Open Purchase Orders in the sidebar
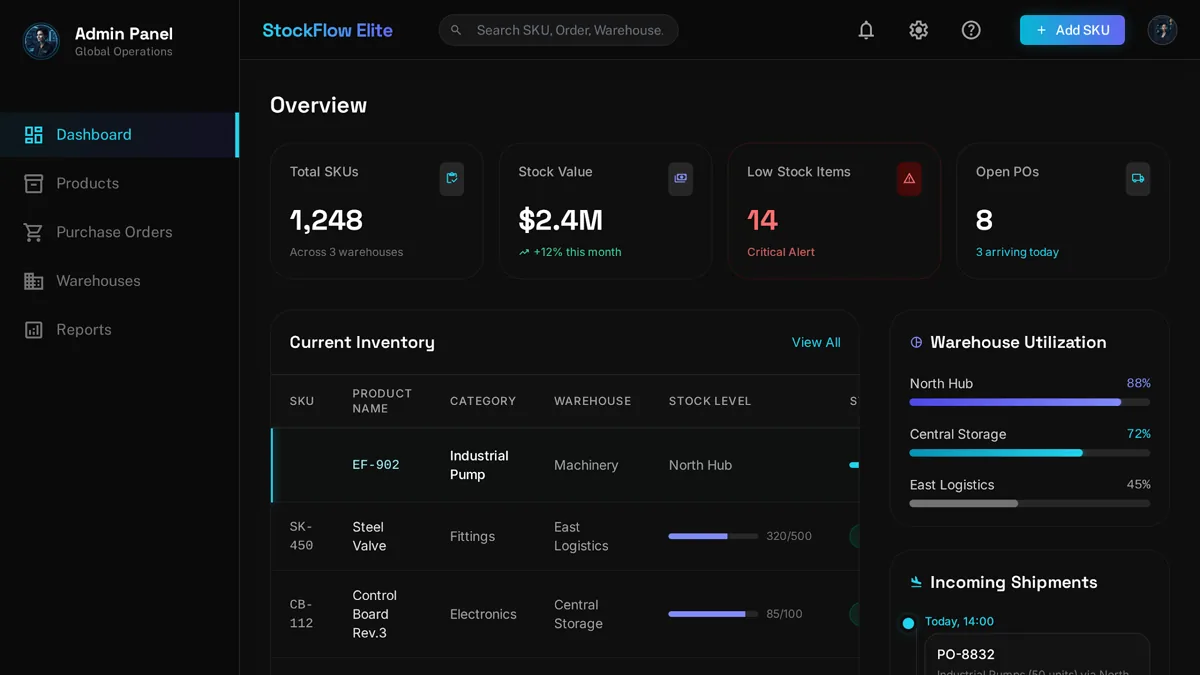This screenshot has width=1200, height=675. pyautogui.click(x=119, y=232)
